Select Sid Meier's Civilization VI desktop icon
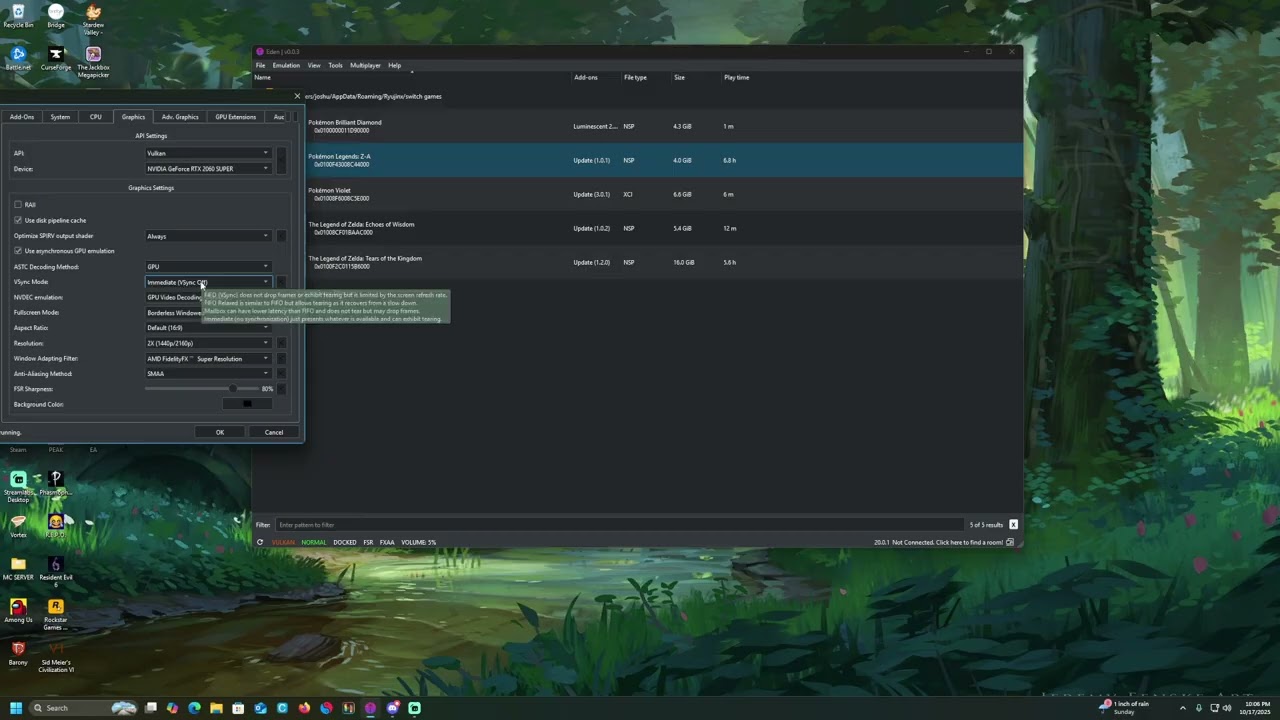Viewport: 1280px width, 720px height. point(56,656)
